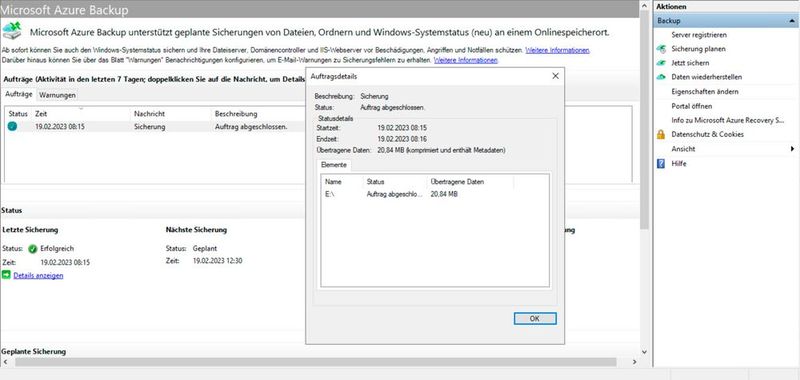
Task: Click the Auftrag abgeschlossen. description in job row
Action: tap(251, 126)
